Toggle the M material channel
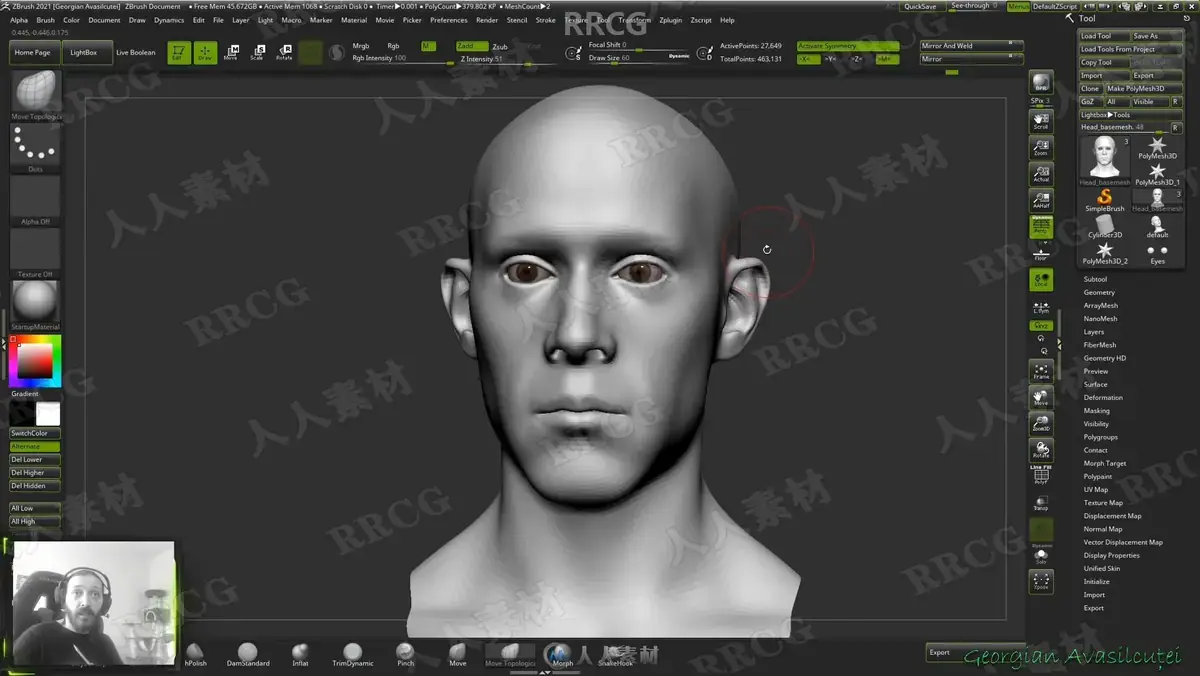Screen dimensions: 1200x676 point(428,46)
